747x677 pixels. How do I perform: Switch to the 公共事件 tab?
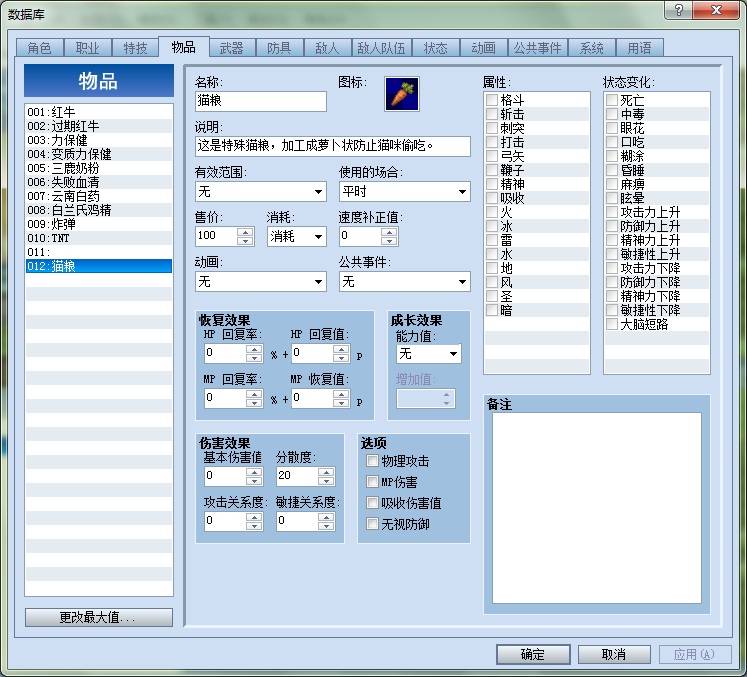(x=537, y=48)
